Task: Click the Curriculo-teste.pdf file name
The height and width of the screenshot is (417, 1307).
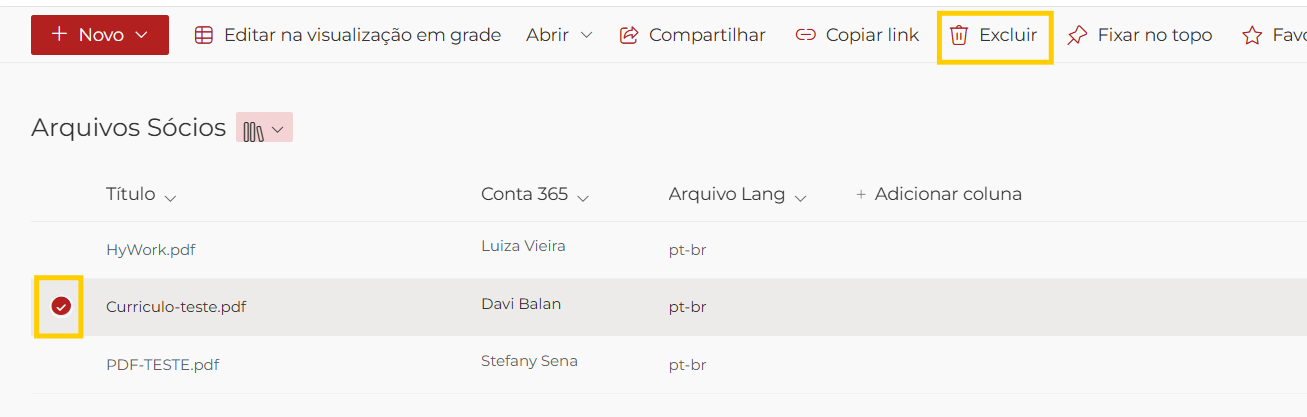Action: (x=176, y=307)
